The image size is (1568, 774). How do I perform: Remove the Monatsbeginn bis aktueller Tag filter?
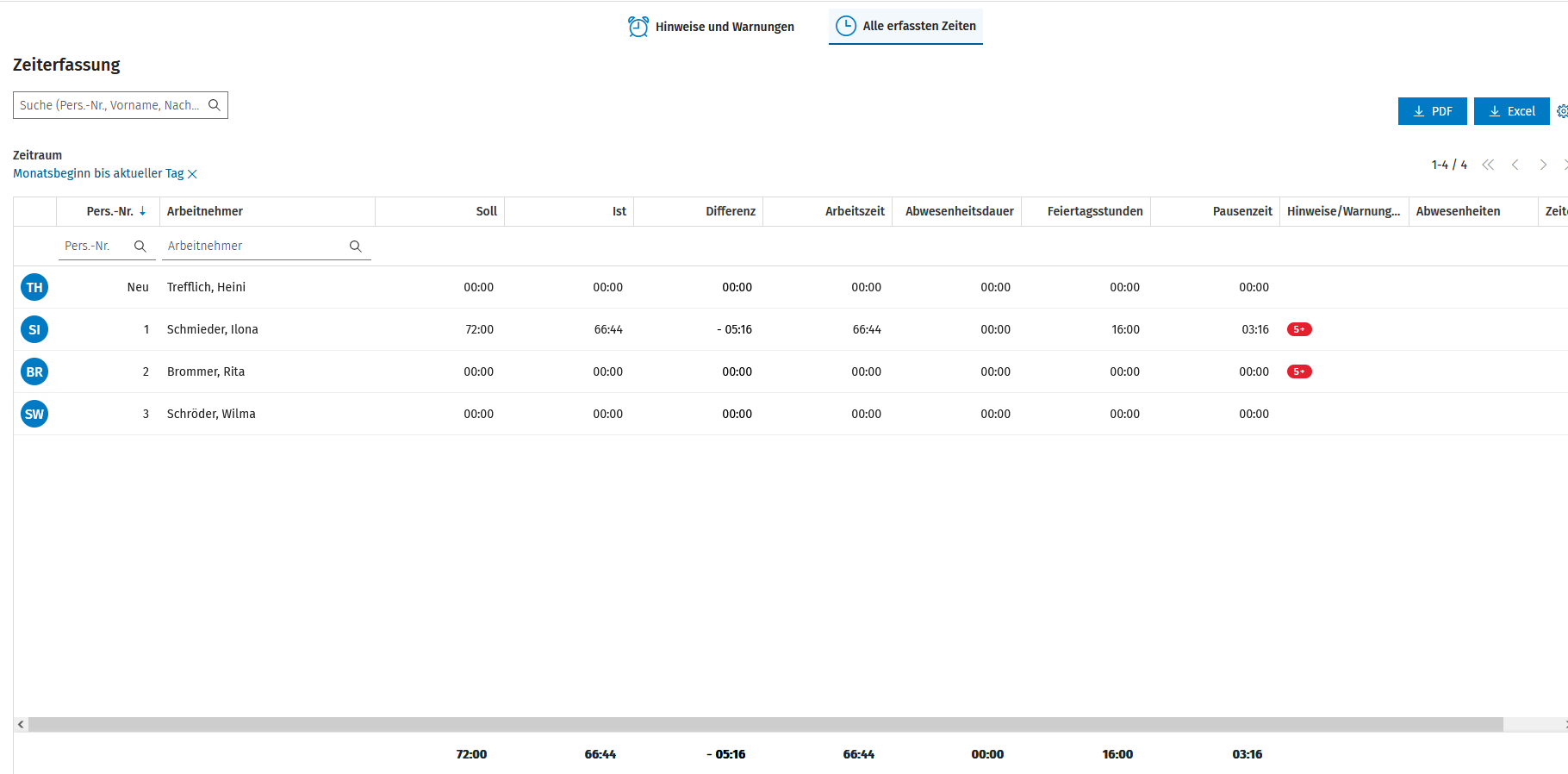[x=193, y=174]
